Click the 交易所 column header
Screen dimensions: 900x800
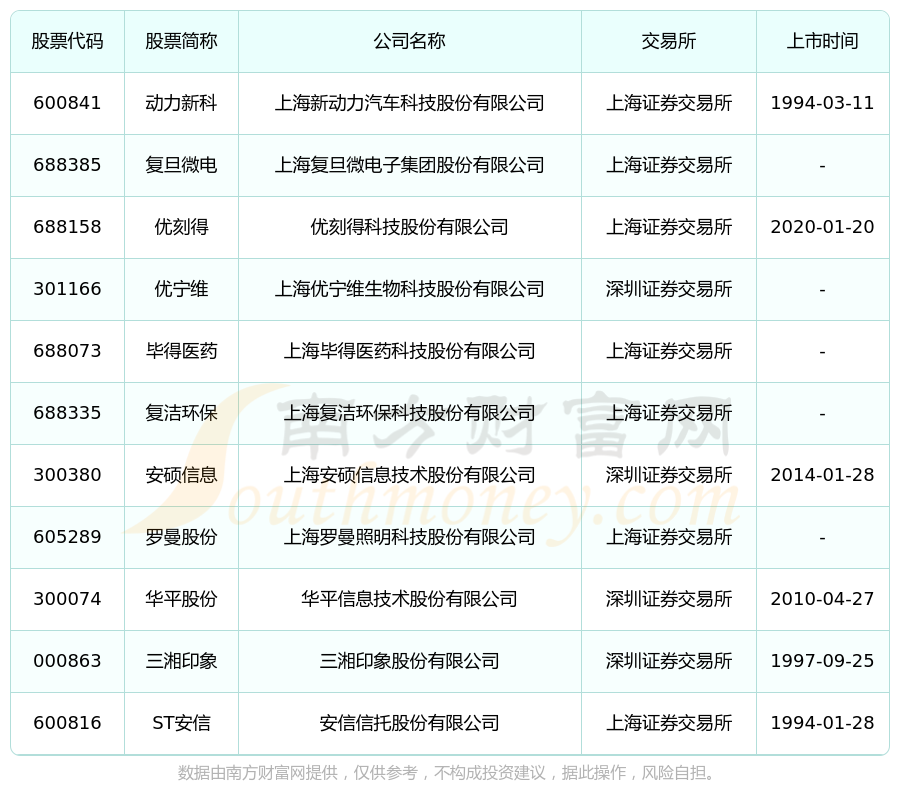pyautogui.click(x=669, y=41)
